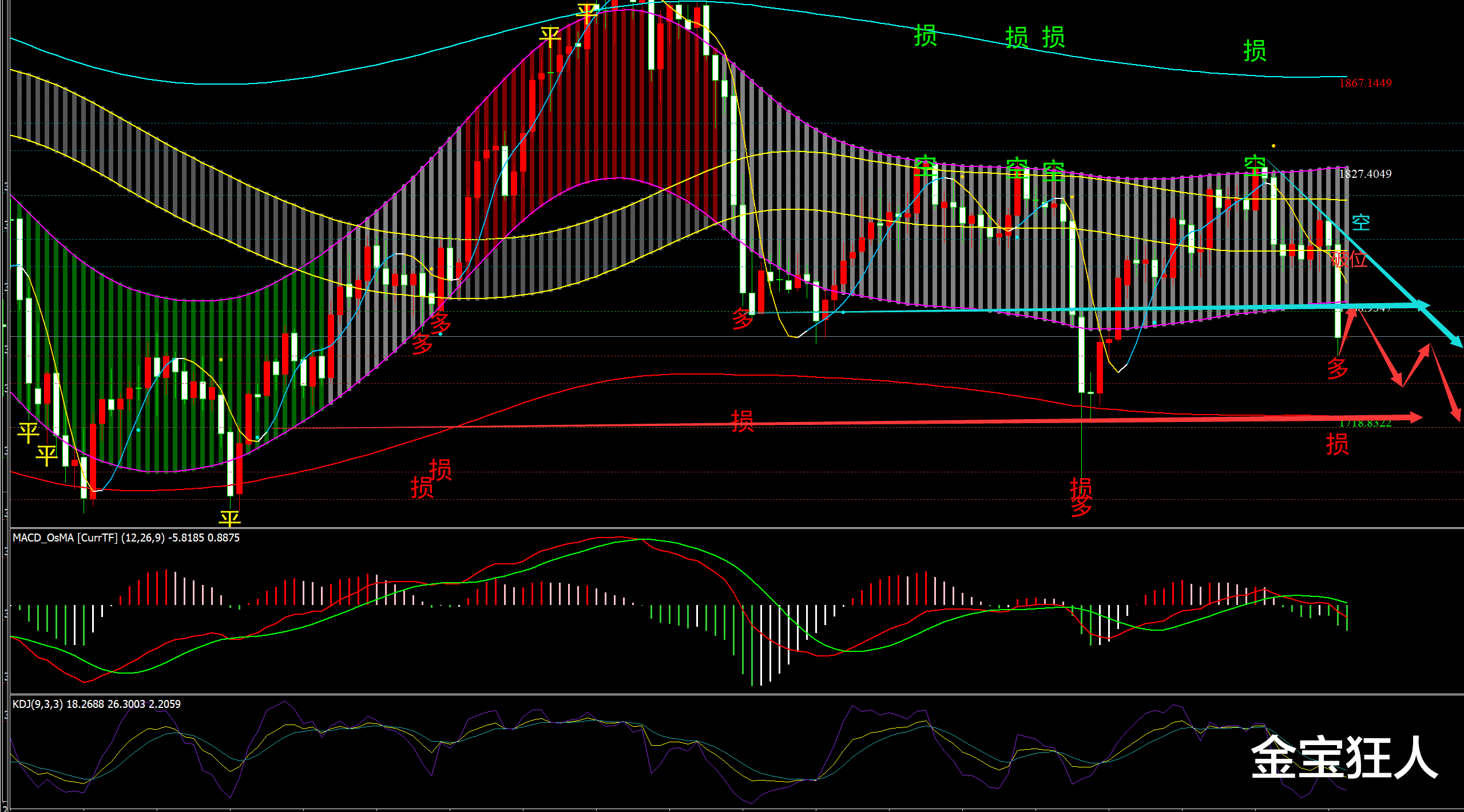Click the leftmost green 损 label at top
The width and height of the screenshot is (1464, 812).
(925, 35)
